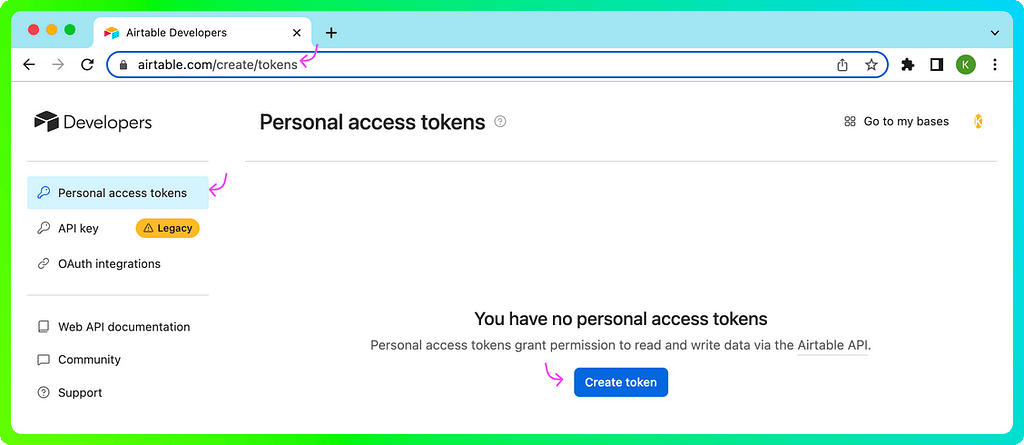This screenshot has width=1024, height=445.
Task: Open the Airtable account avatar menu
Action: pyautogui.click(x=978, y=122)
